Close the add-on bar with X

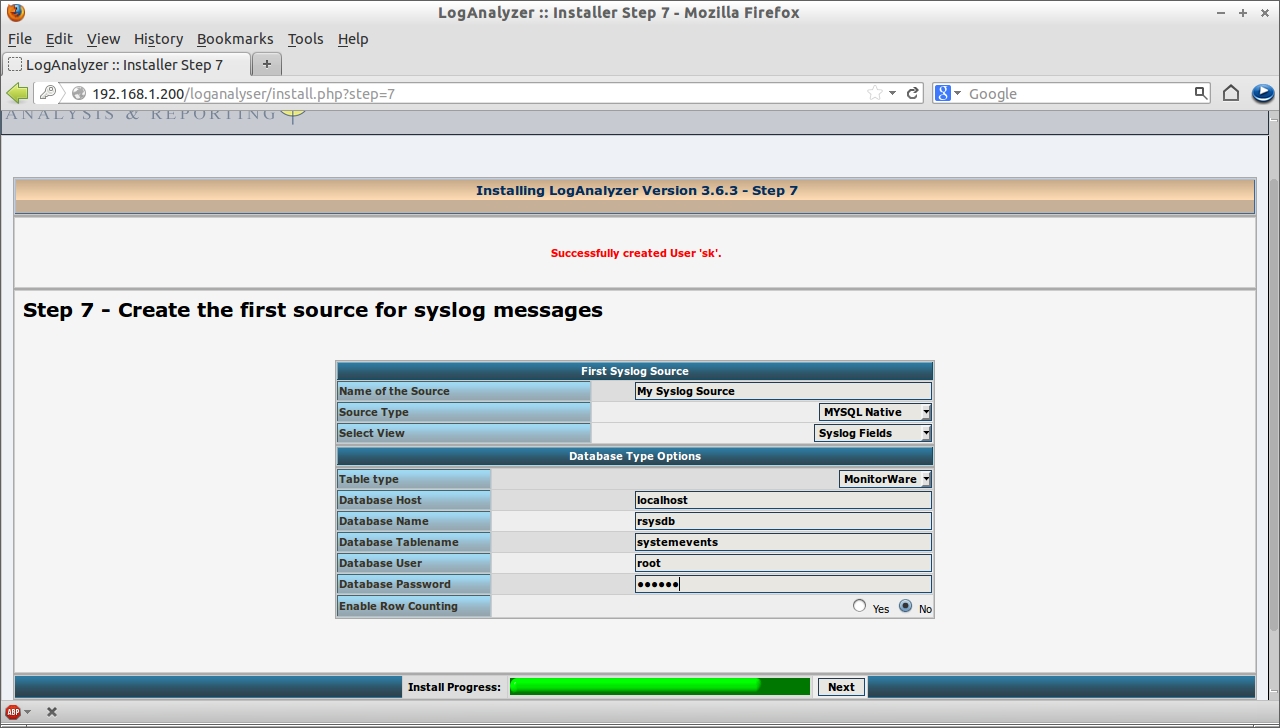(52, 712)
